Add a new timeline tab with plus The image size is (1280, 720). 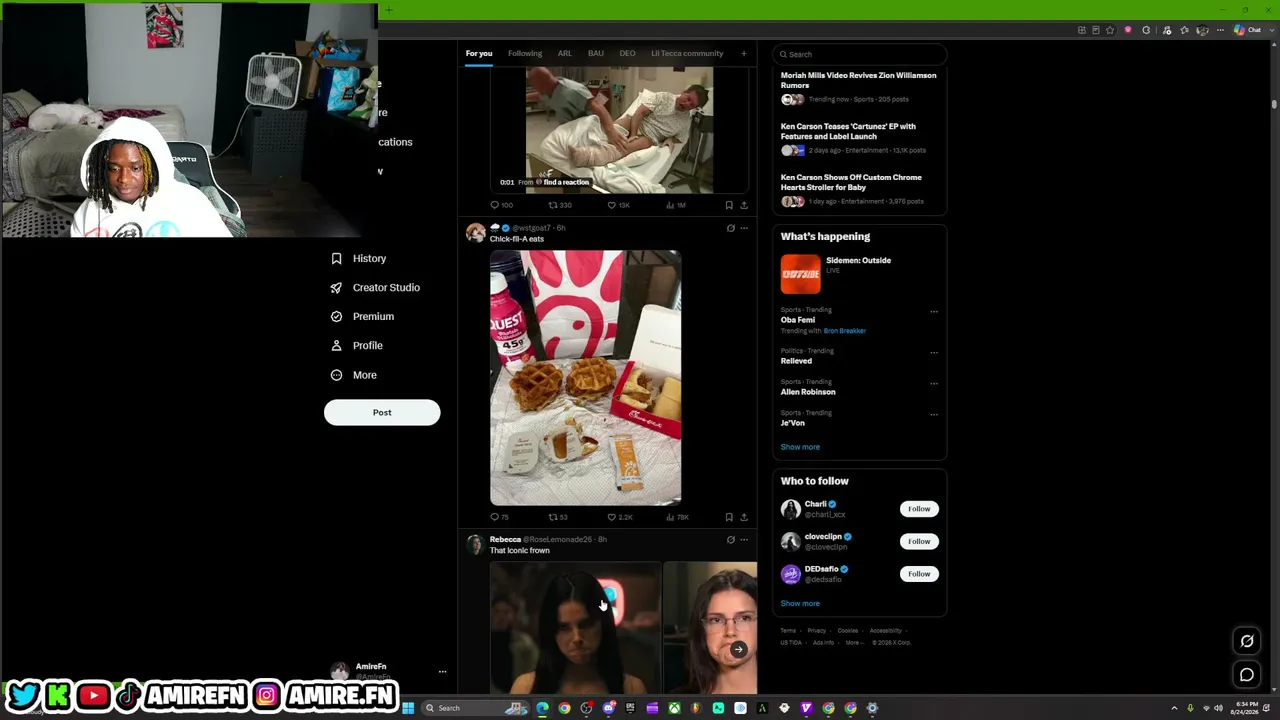click(743, 53)
